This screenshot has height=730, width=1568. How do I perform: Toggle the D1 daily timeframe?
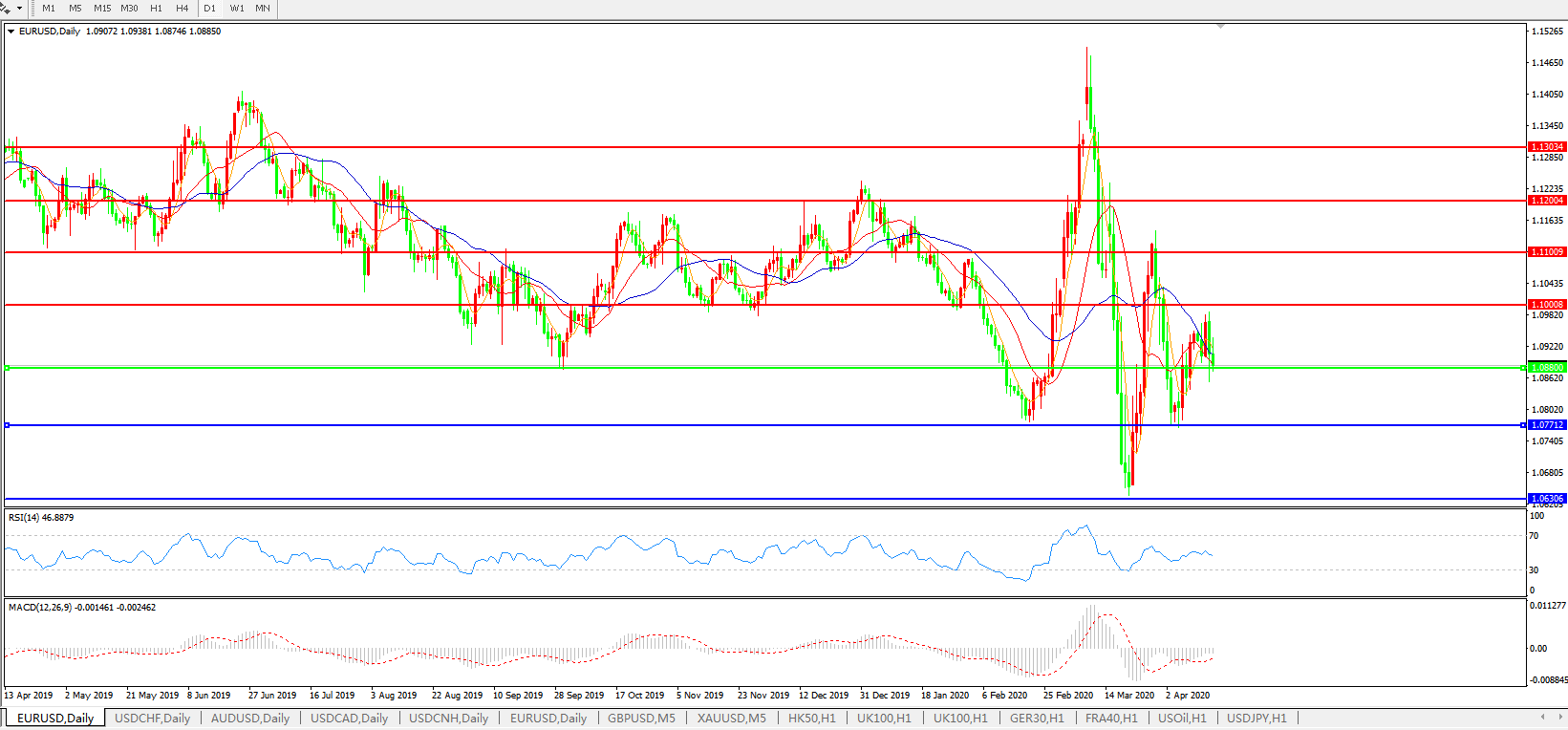[x=209, y=9]
